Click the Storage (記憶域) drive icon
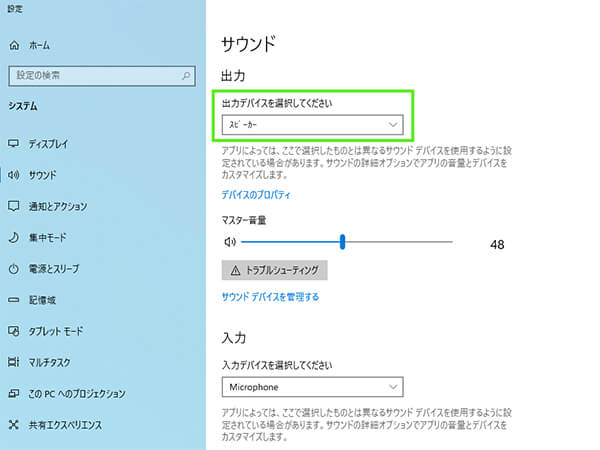 click(x=13, y=300)
